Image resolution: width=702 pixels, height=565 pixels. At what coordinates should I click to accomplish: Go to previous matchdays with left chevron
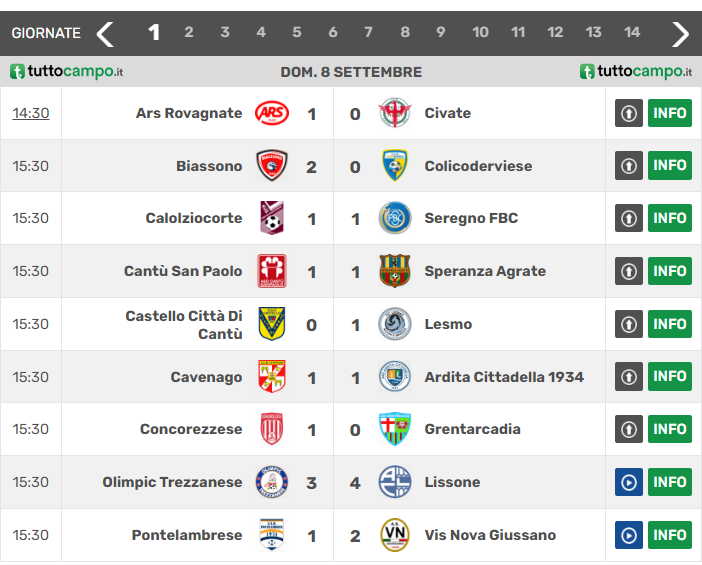point(105,34)
